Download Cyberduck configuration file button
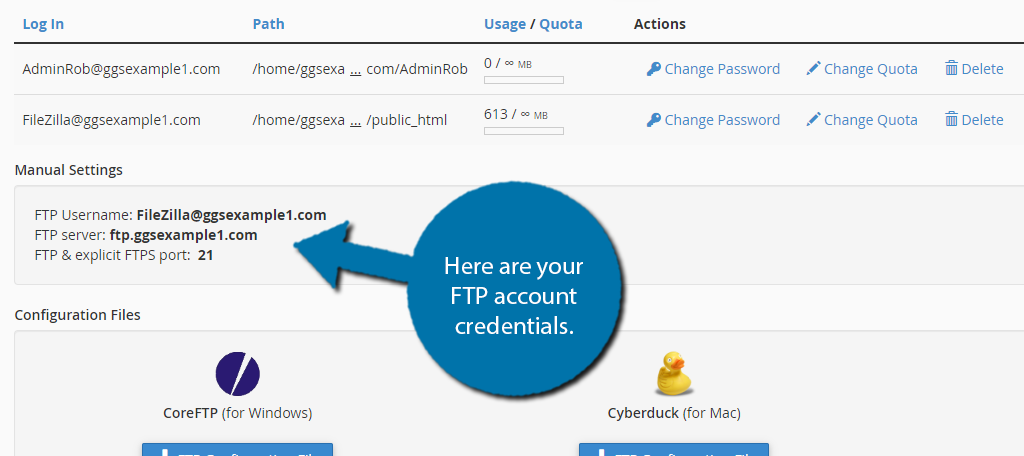 [x=674, y=450]
